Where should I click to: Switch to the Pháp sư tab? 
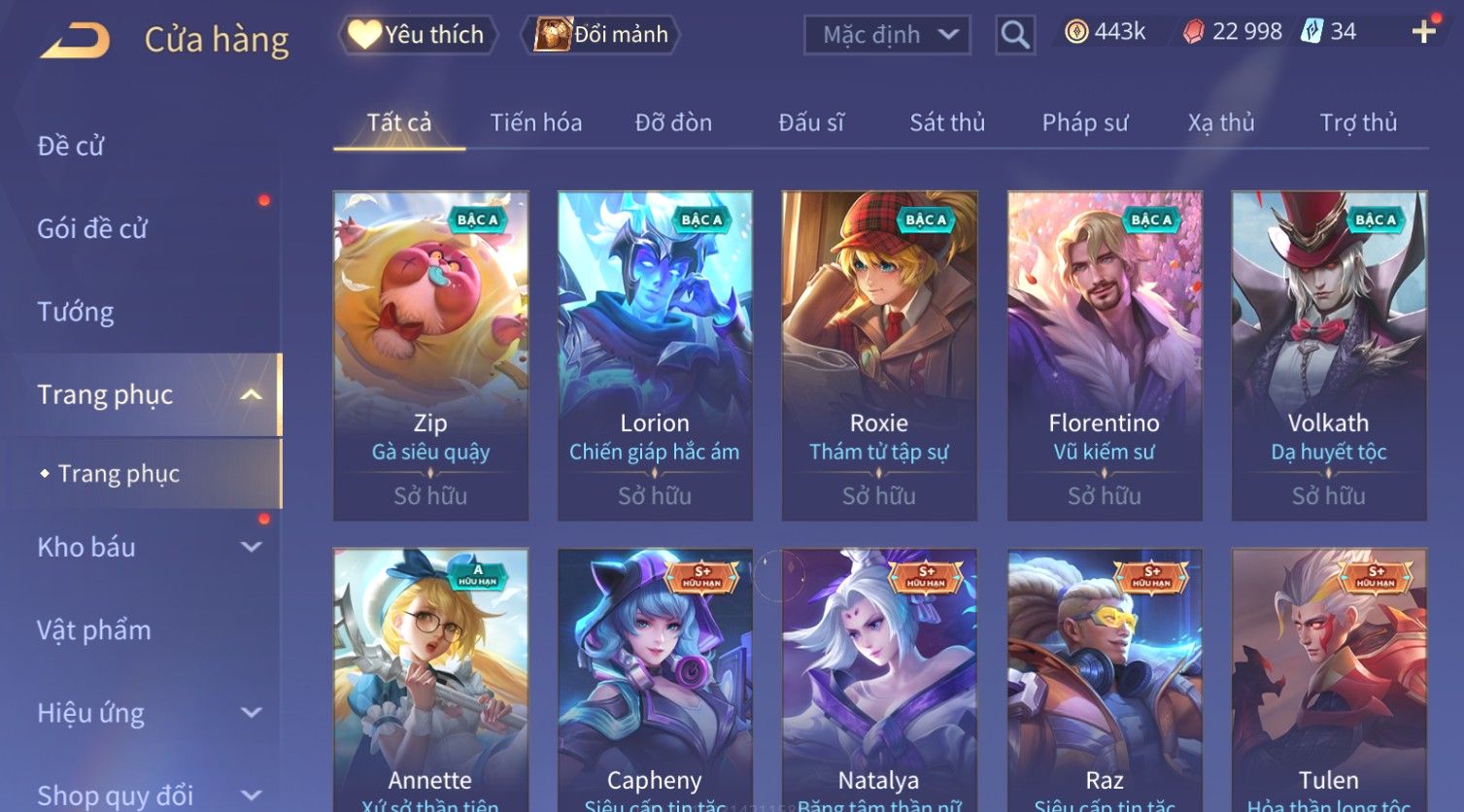[x=1085, y=122]
